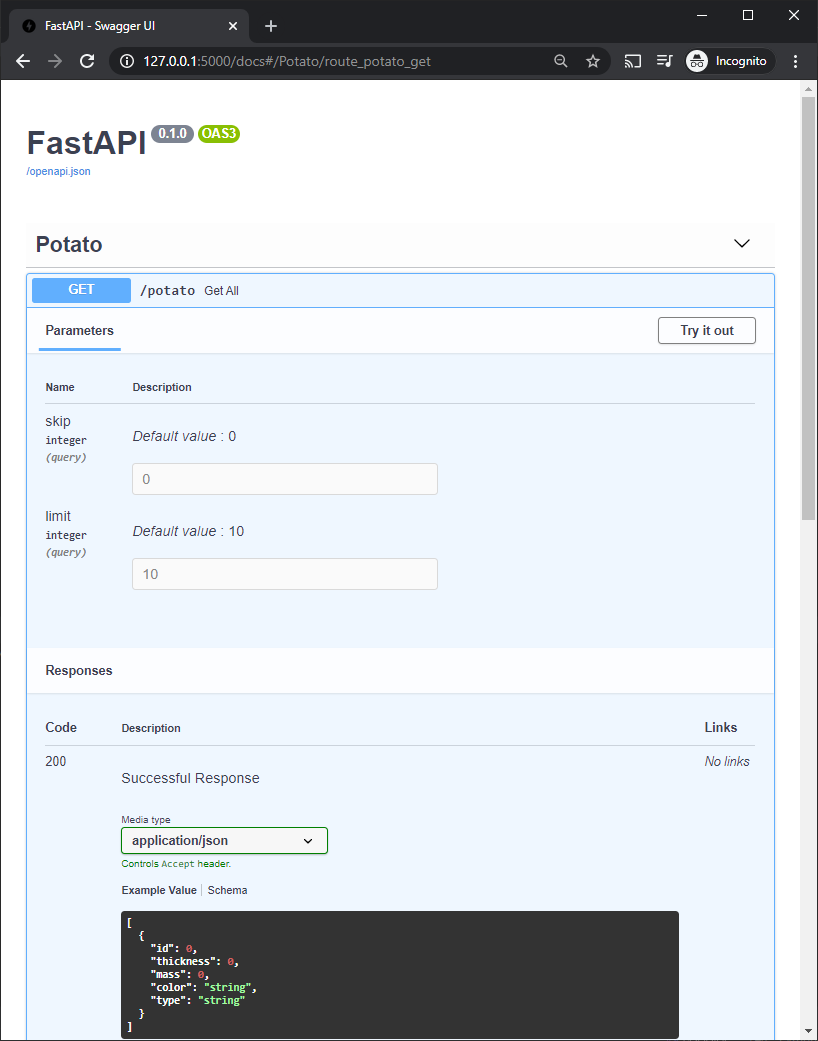Minimize the browser window
The width and height of the screenshot is (818, 1041).
tap(702, 15)
